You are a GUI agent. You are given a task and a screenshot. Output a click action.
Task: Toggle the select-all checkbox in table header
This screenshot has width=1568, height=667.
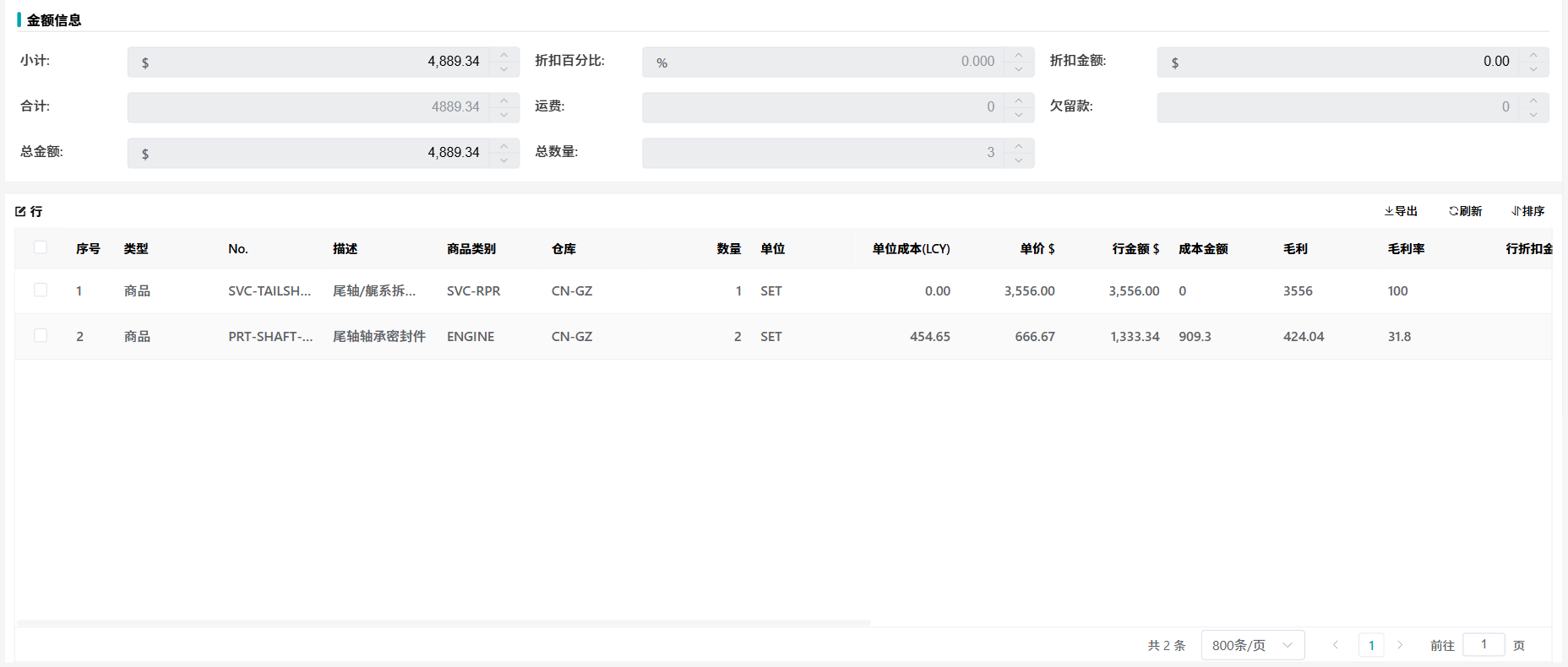[41, 247]
